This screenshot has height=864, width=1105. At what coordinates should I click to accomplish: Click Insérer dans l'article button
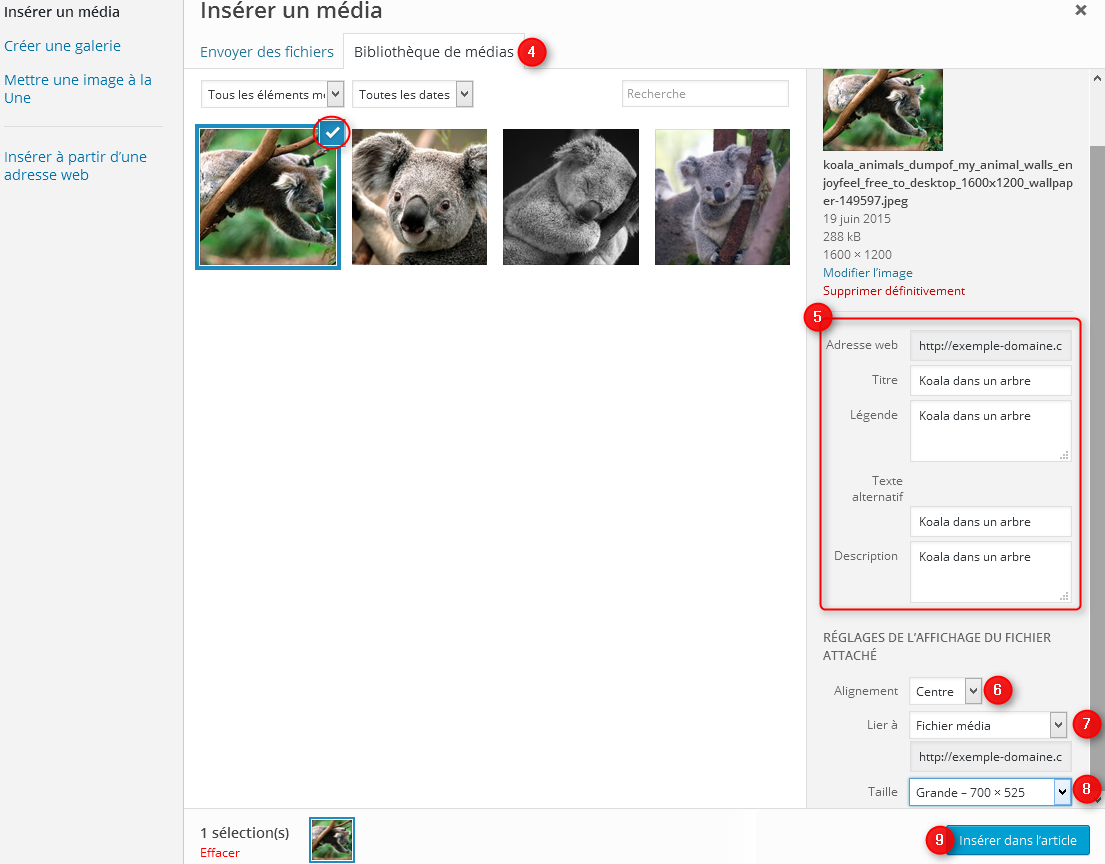point(1017,840)
